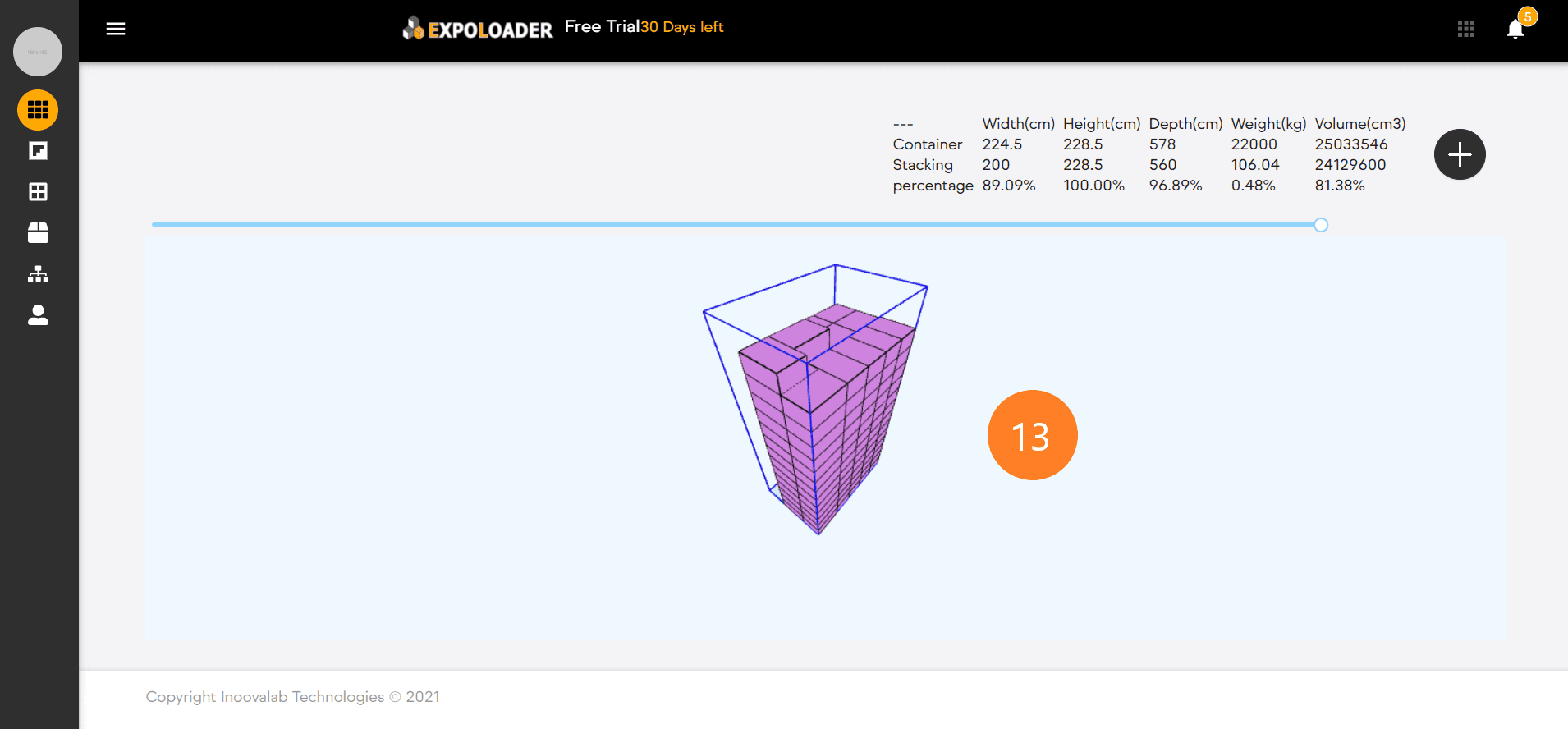Image resolution: width=1568 pixels, height=729 pixels.
Task: Click the round plus add button
Action: (1460, 154)
